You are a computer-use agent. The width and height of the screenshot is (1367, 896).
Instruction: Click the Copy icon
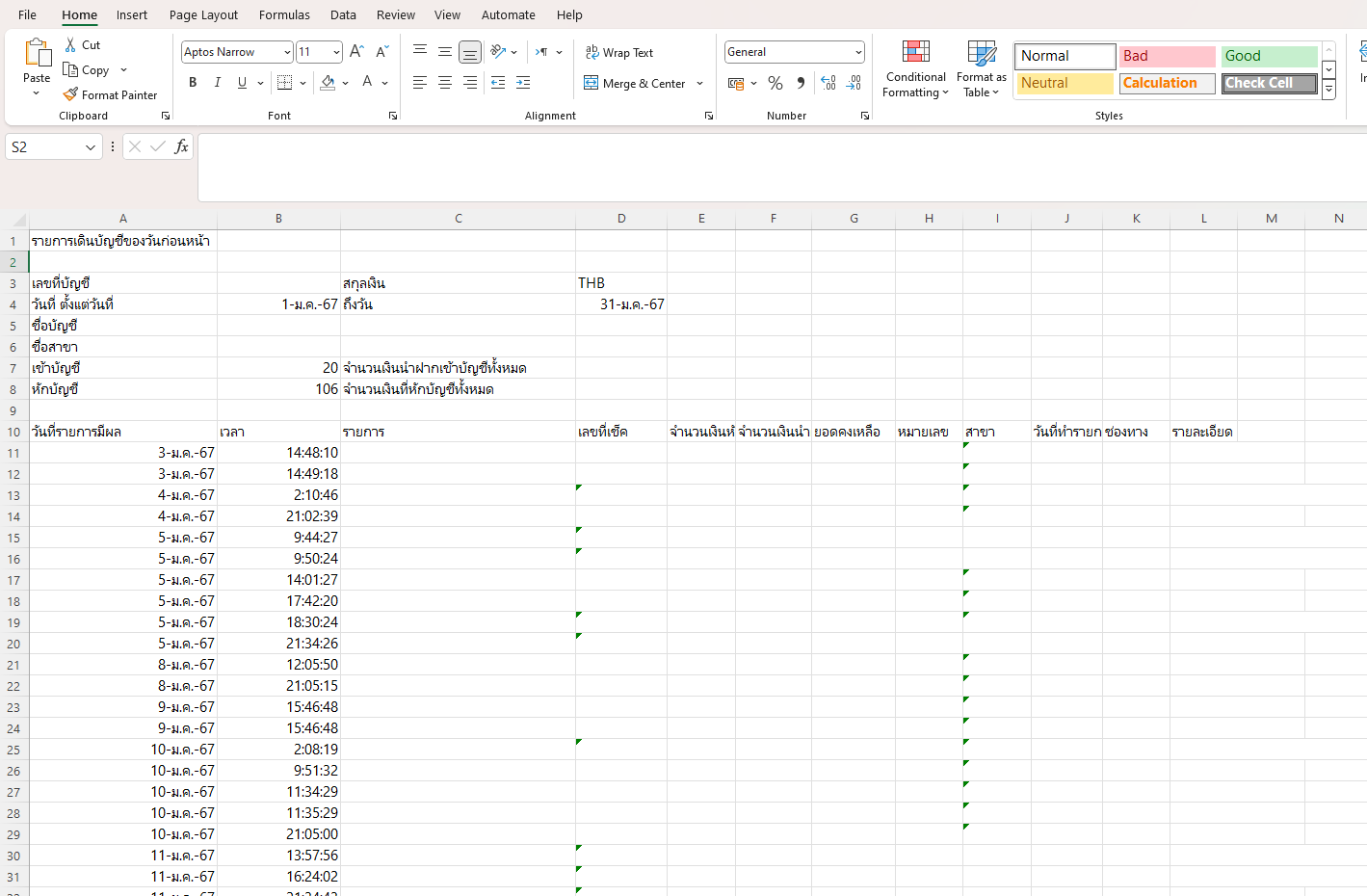click(70, 69)
